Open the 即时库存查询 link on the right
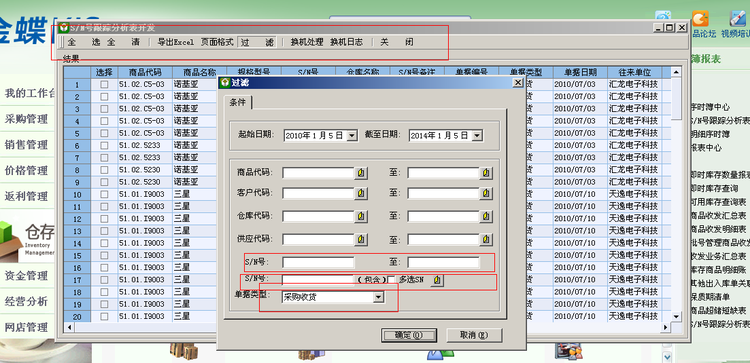The height and width of the screenshot is (363, 750). point(715,188)
